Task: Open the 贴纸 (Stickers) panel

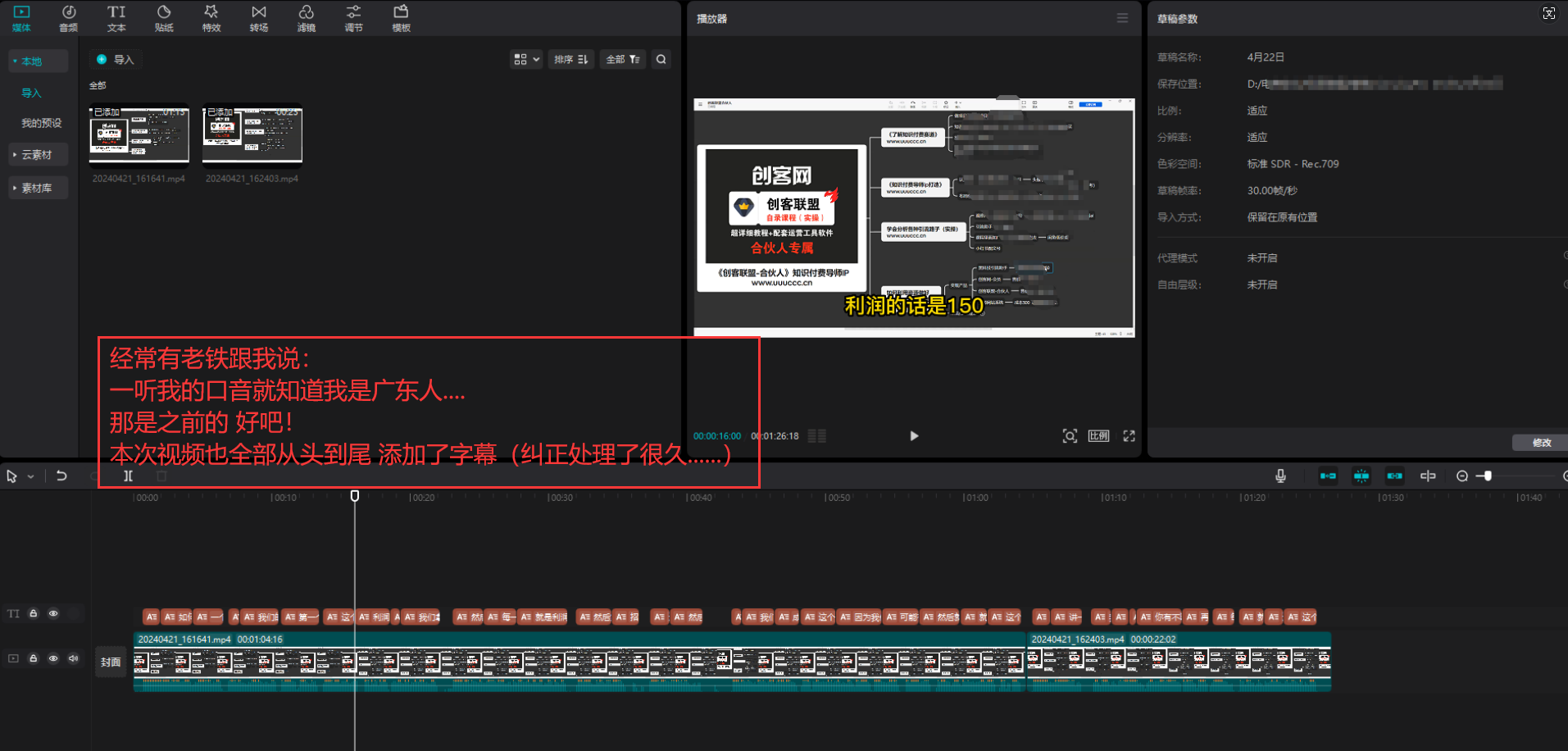Action: (x=163, y=18)
